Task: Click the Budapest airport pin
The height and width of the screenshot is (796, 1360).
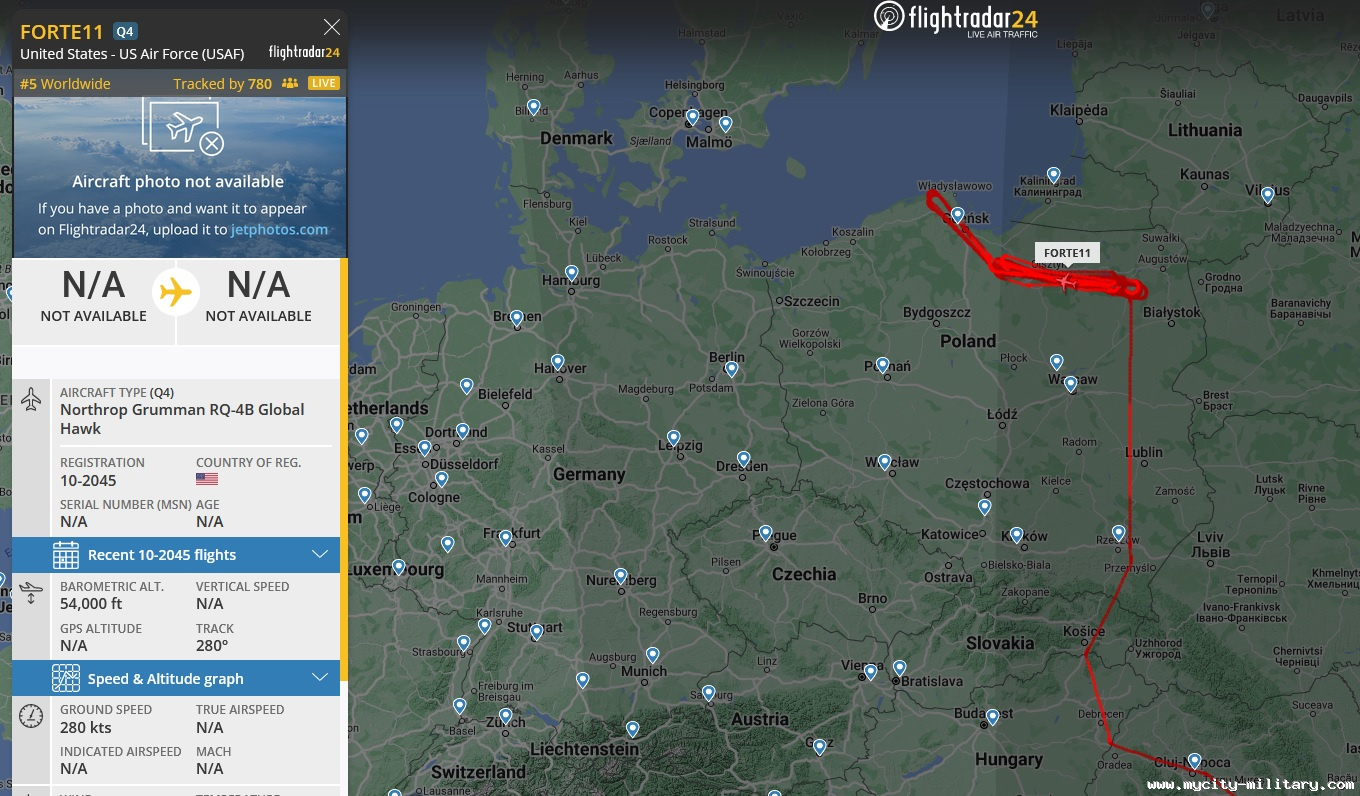Action: click(992, 716)
